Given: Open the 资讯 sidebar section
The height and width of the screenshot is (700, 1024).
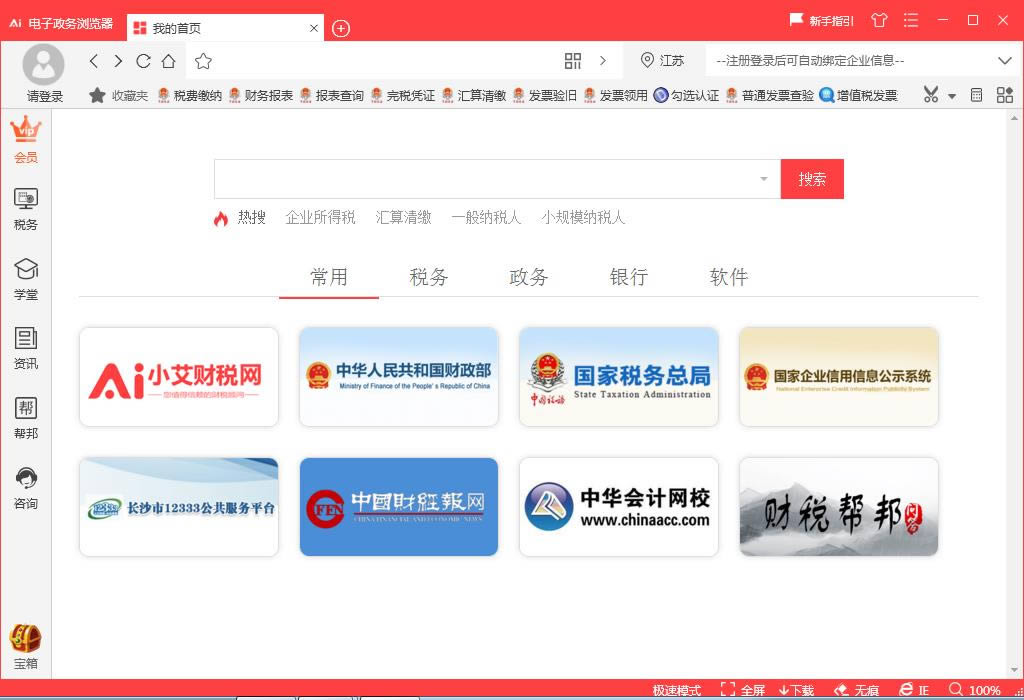Looking at the screenshot, I should pyautogui.click(x=25, y=348).
